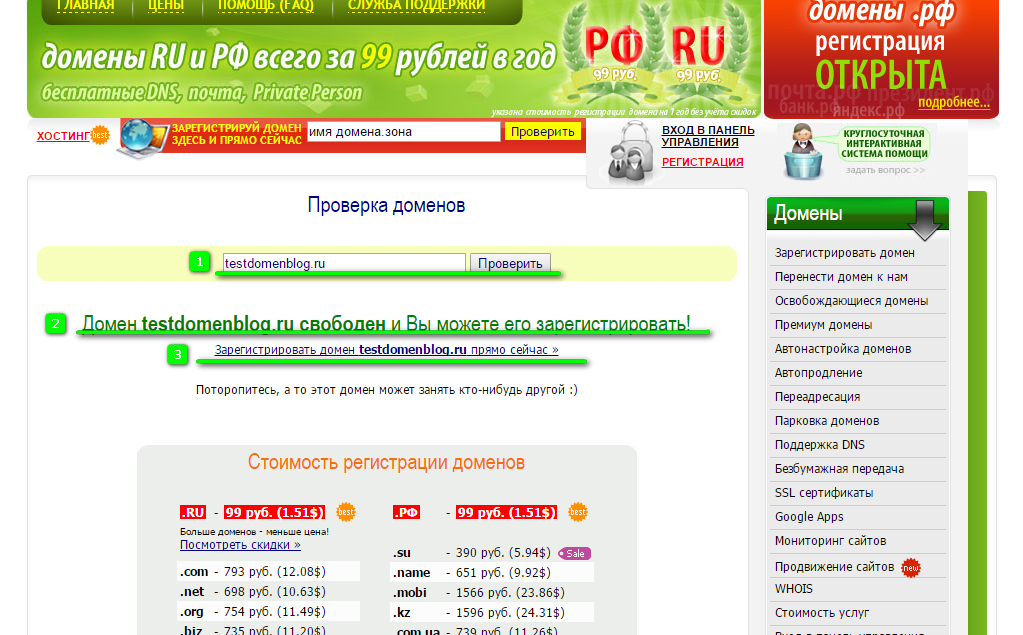Click the new badge near Продвижение сайтов
This screenshot has height=635, width=1023.
(x=911, y=568)
